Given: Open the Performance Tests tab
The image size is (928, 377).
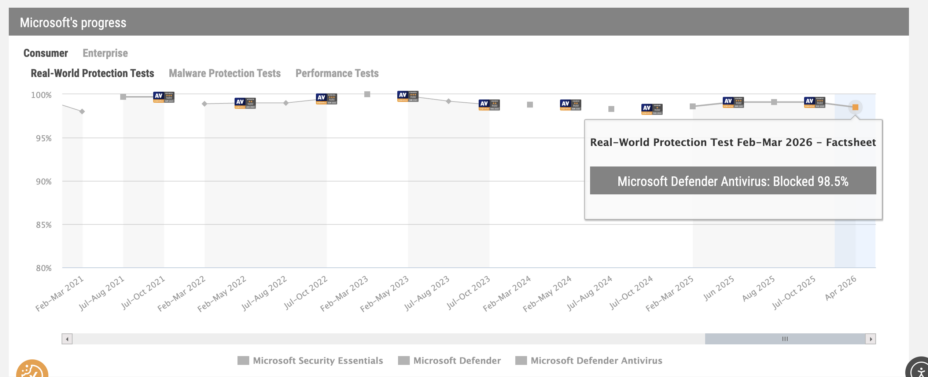Looking at the screenshot, I should pos(337,73).
